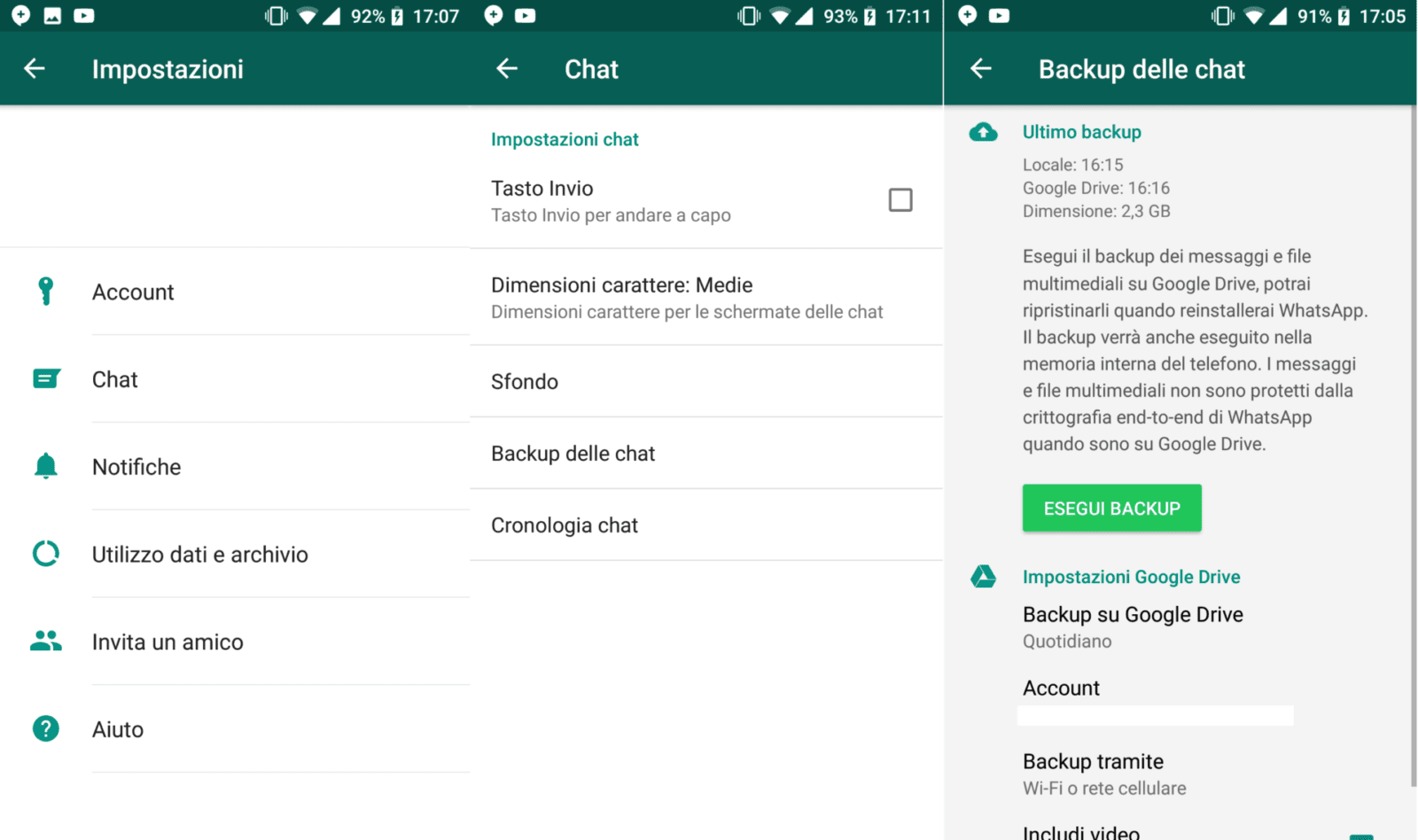The width and height of the screenshot is (1418, 840).
Task: Tap the back arrow on the Impostazioni screen
Action: pos(35,68)
